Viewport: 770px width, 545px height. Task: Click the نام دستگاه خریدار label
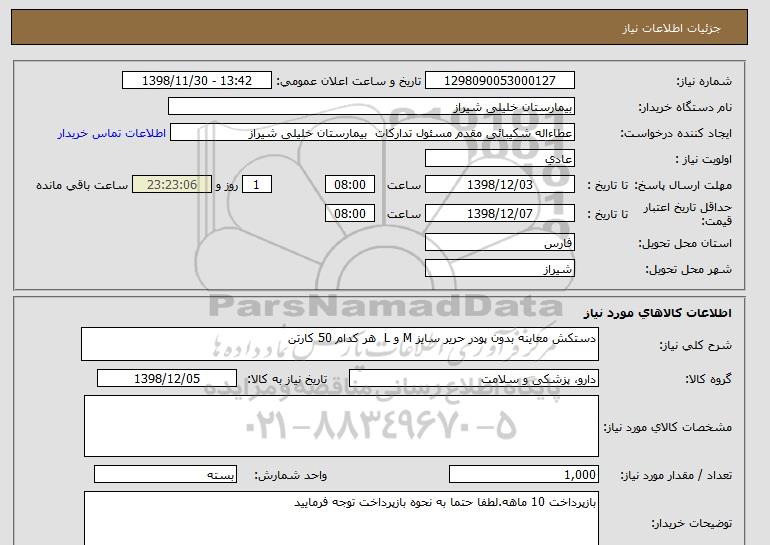point(685,107)
